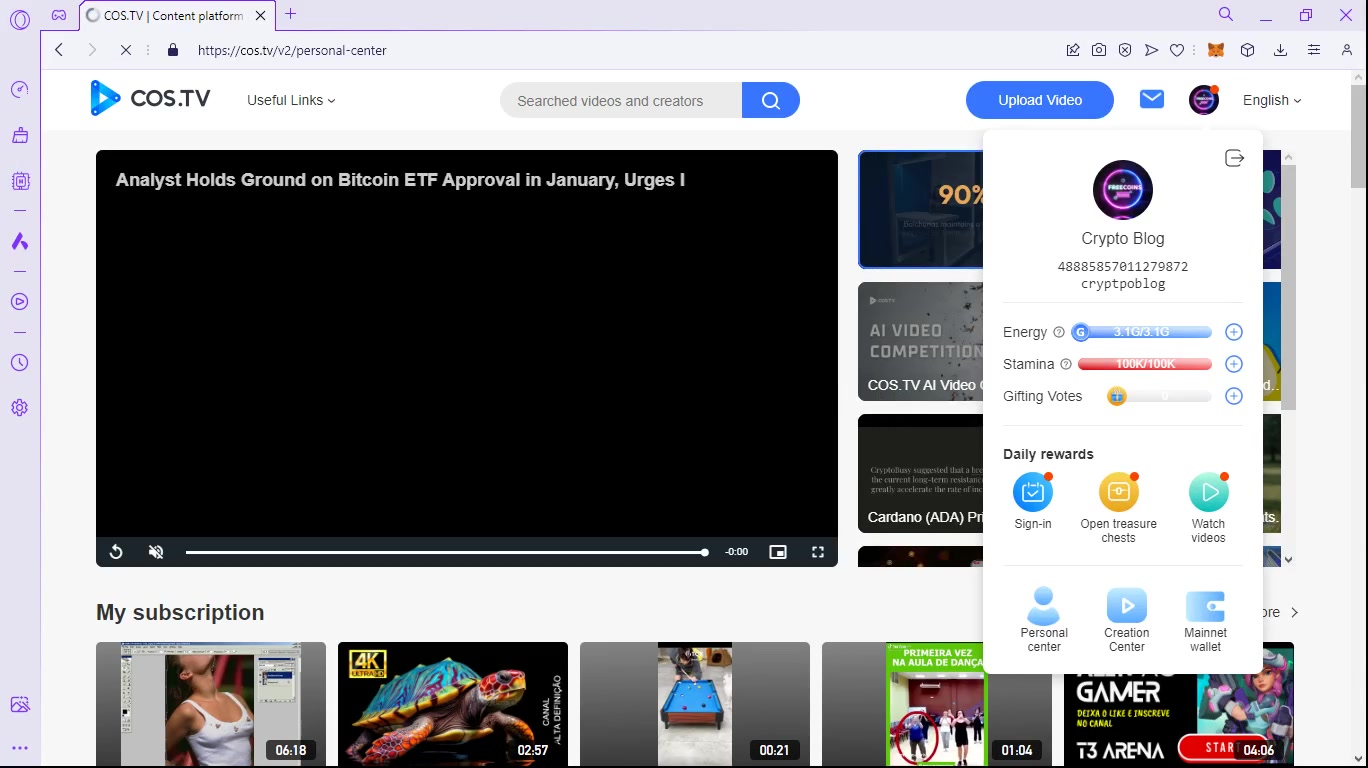The width and height of the screenshot is (1368, 768).
Task: Unmute the video player sound
Action: click(156, 552)
